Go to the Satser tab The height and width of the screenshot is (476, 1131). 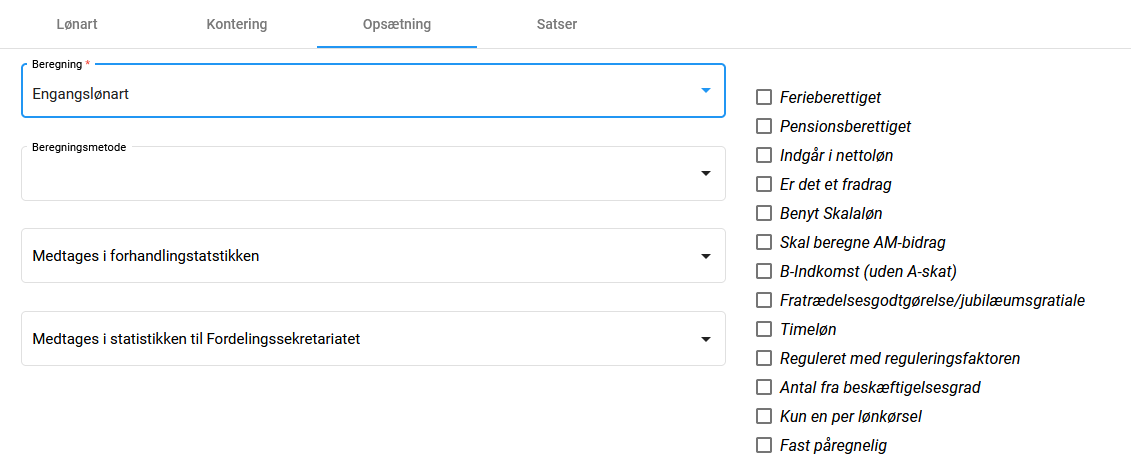[x=557, y=24]
